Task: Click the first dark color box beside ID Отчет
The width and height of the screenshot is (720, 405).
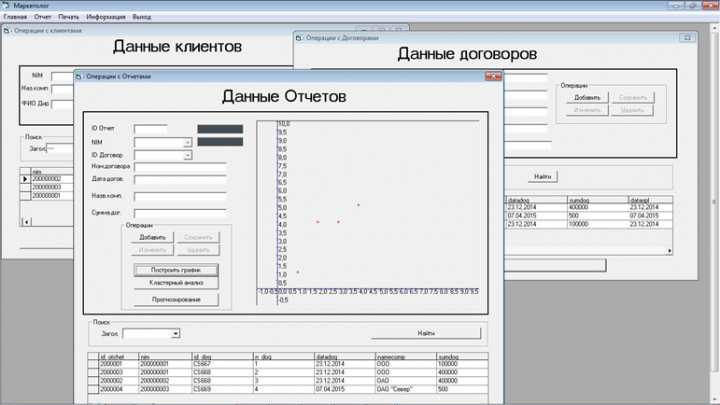Action: (x=220, y=129)
